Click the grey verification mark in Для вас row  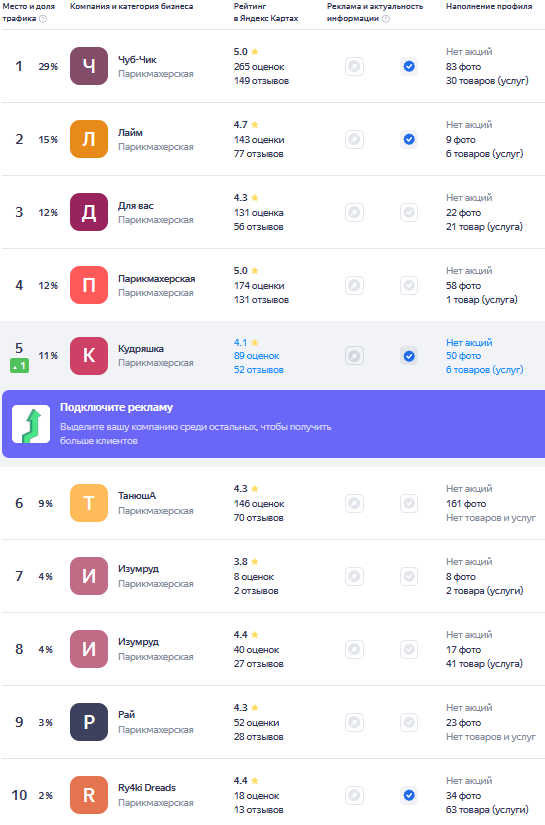[x=409, y=213]
